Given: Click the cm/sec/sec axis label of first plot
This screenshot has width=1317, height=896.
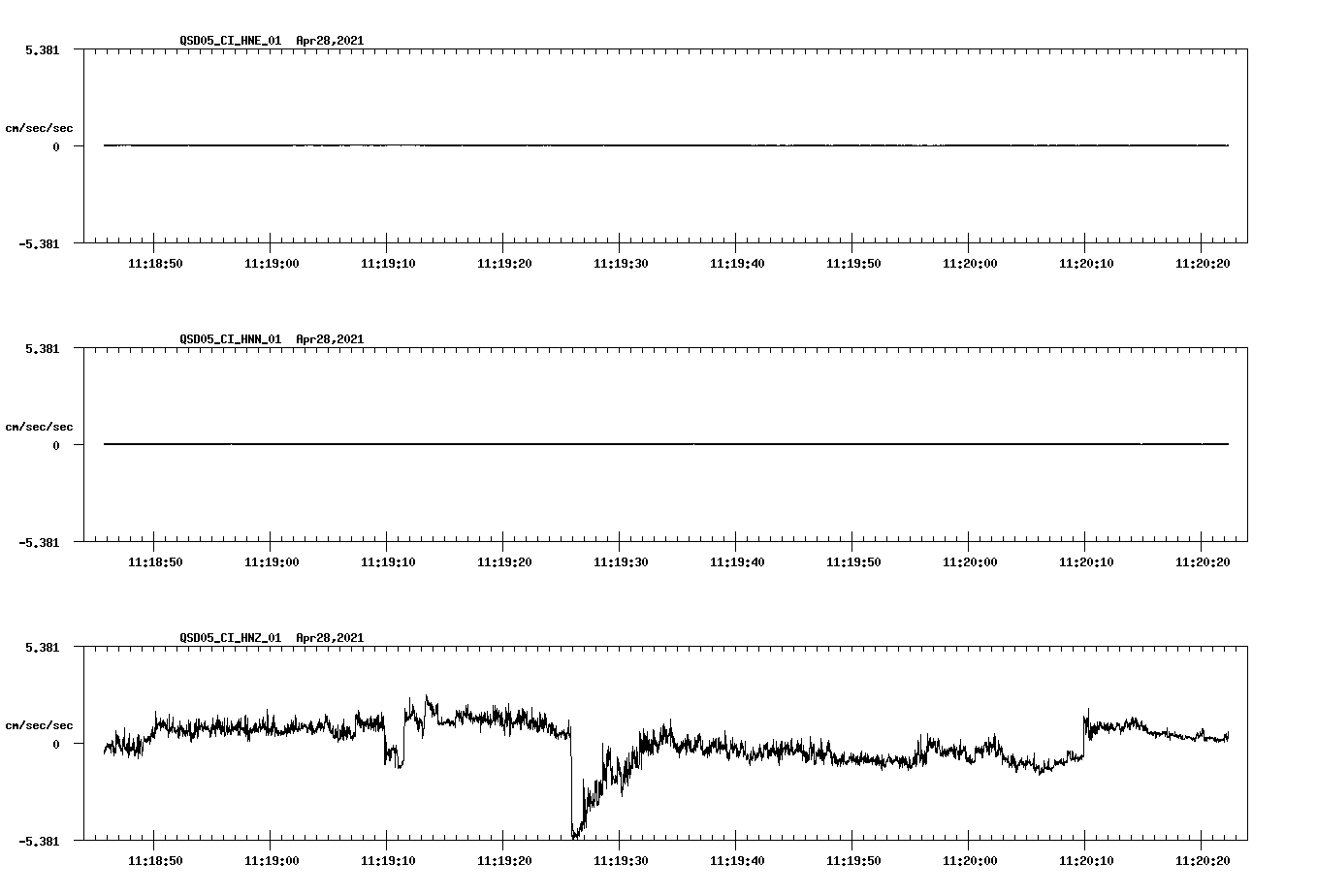Looking at the screenshot, I should coord(40,128).
